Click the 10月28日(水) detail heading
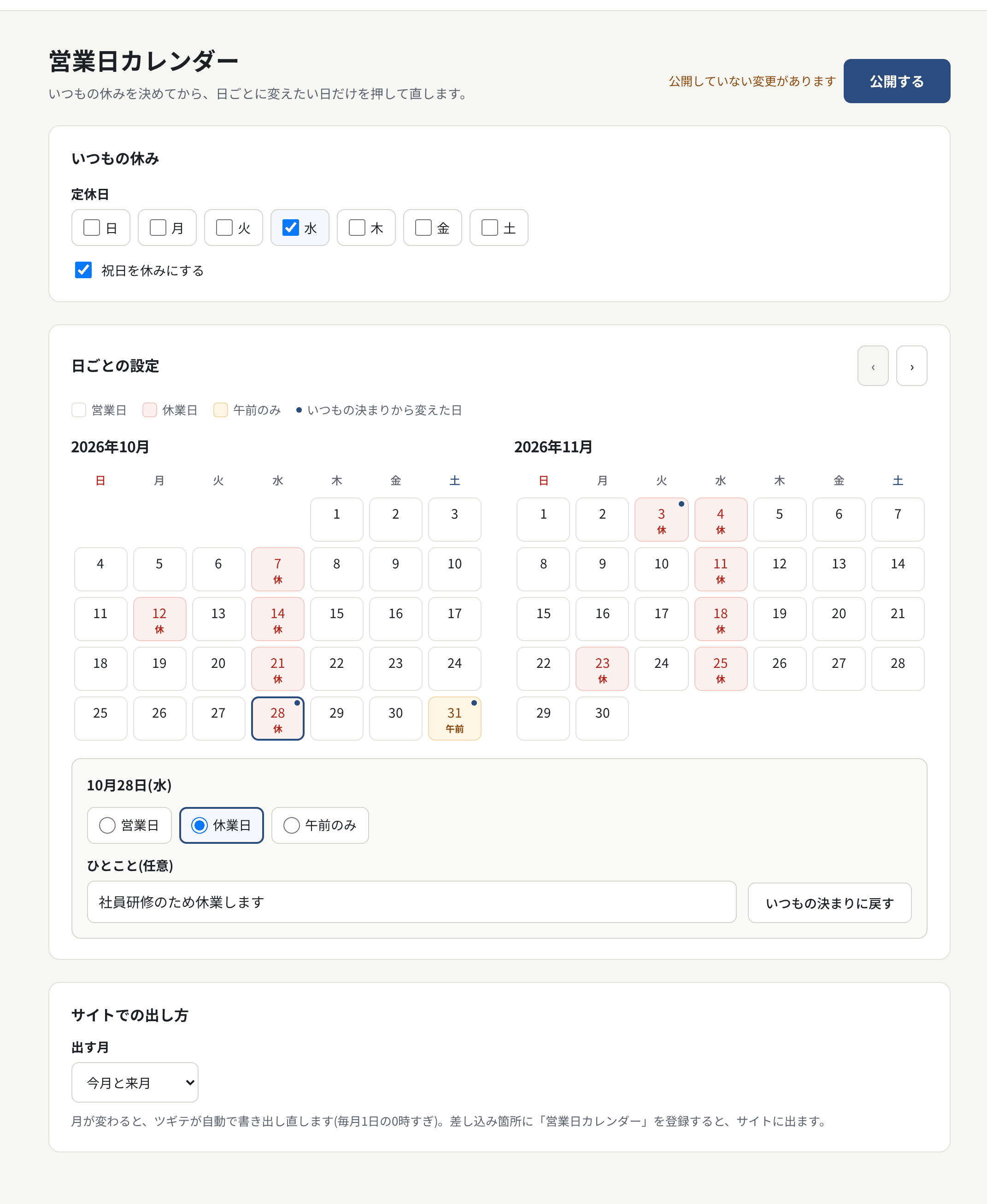987x1204 pixels. coord(129,785)
